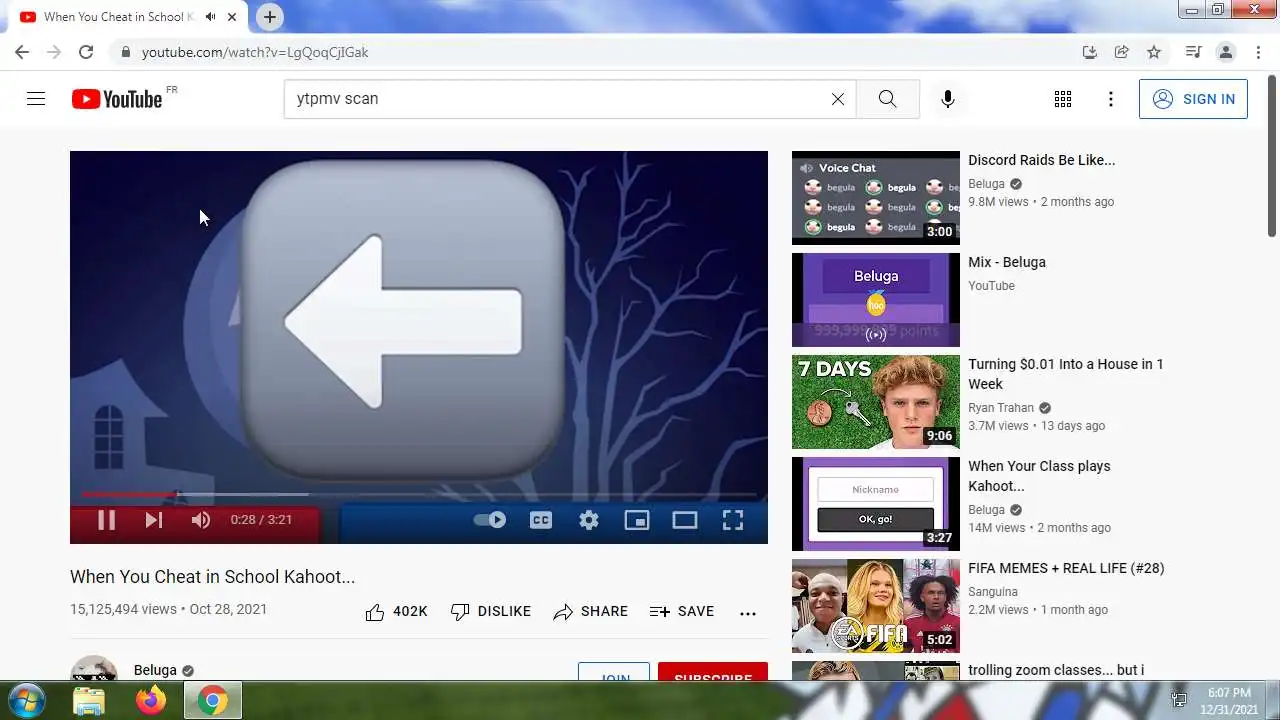
Task: View site information lock icon
Action: [x=125, y=52]
